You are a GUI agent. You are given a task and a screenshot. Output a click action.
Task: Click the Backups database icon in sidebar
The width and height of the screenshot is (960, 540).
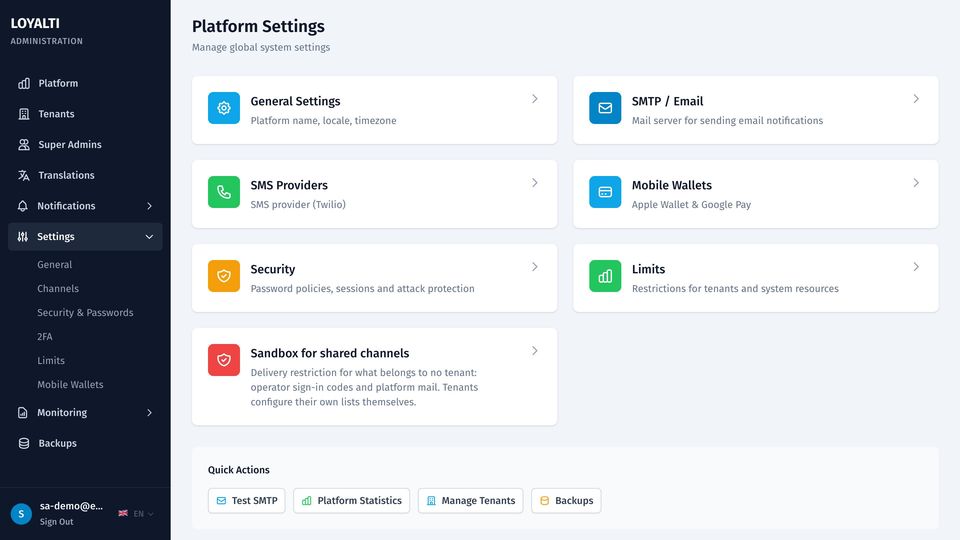click(x=24, y=443)
